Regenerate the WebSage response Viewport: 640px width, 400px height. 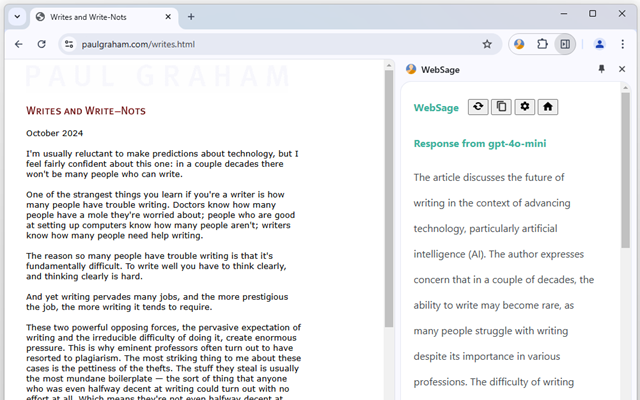[478, 107]
